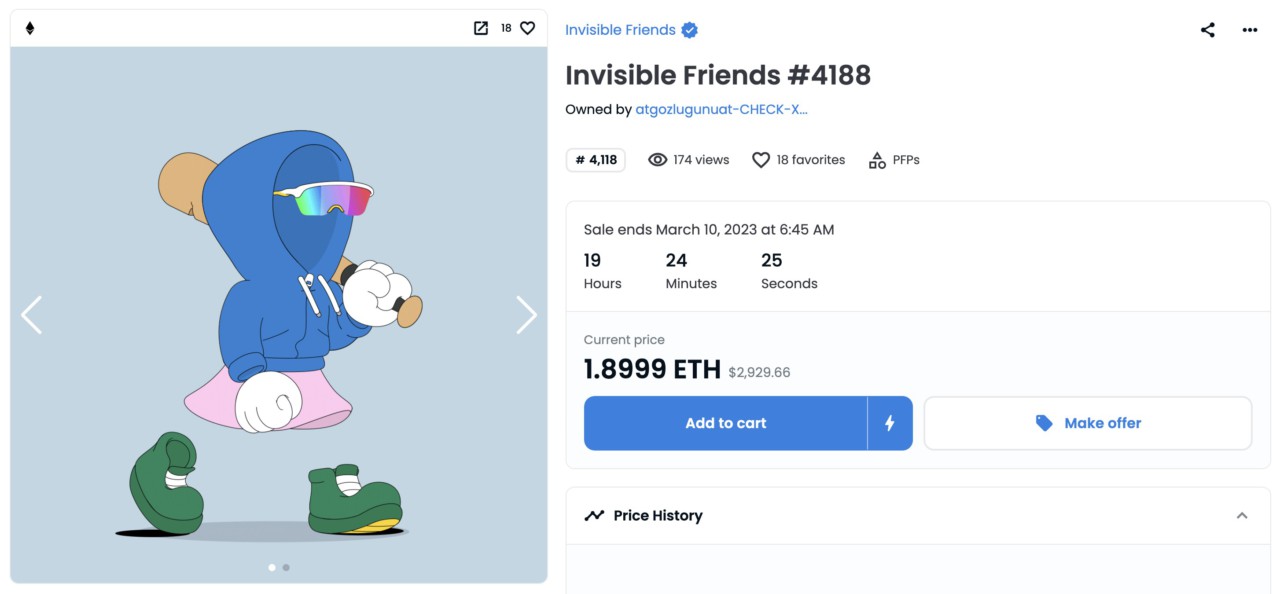Toggle the heart next to 18 favorites
Viewport: 1280px width, 594px height.
coord(760,159)
